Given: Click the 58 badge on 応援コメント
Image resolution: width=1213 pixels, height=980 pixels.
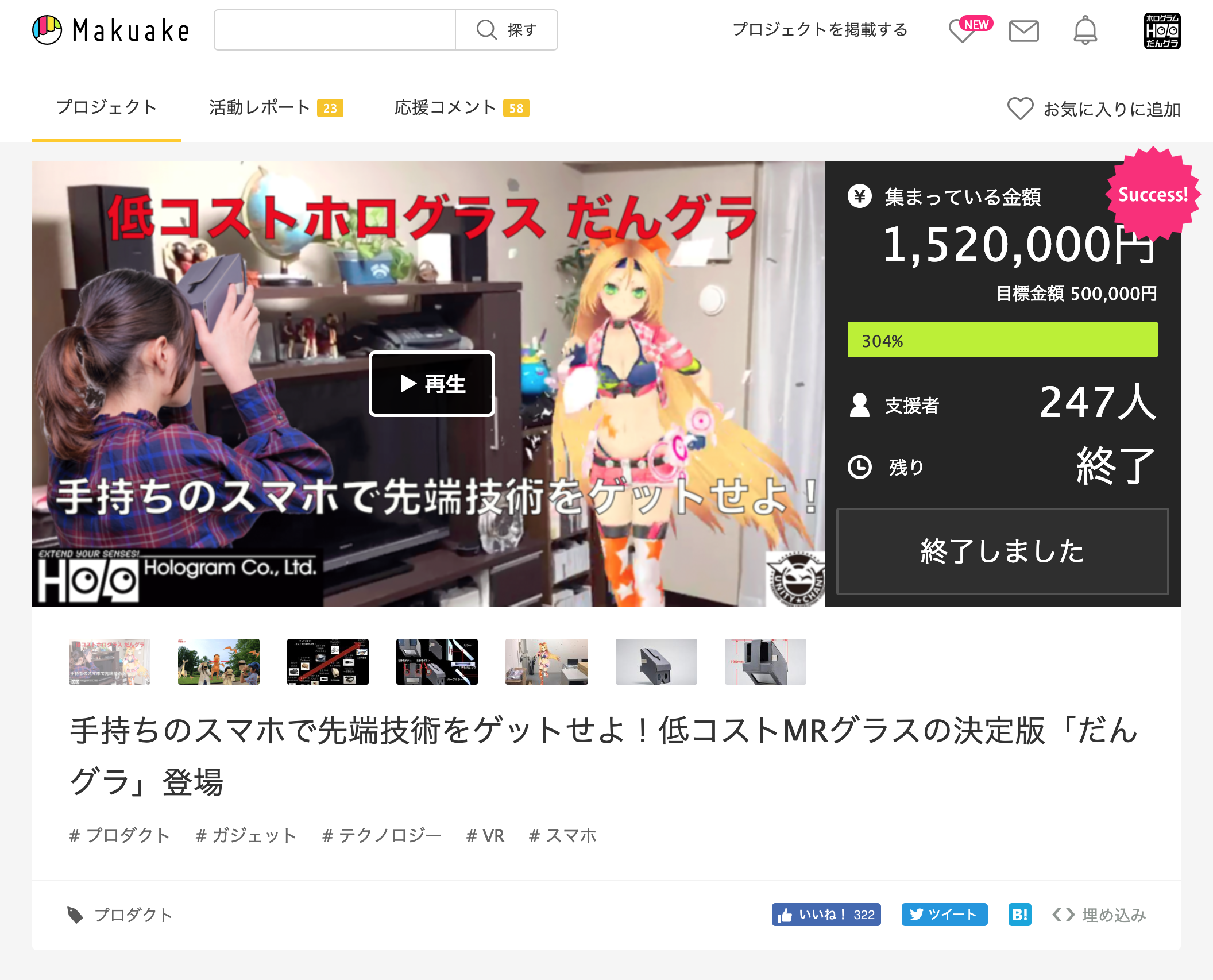Looking at the screenshot, I should (516, 109).
